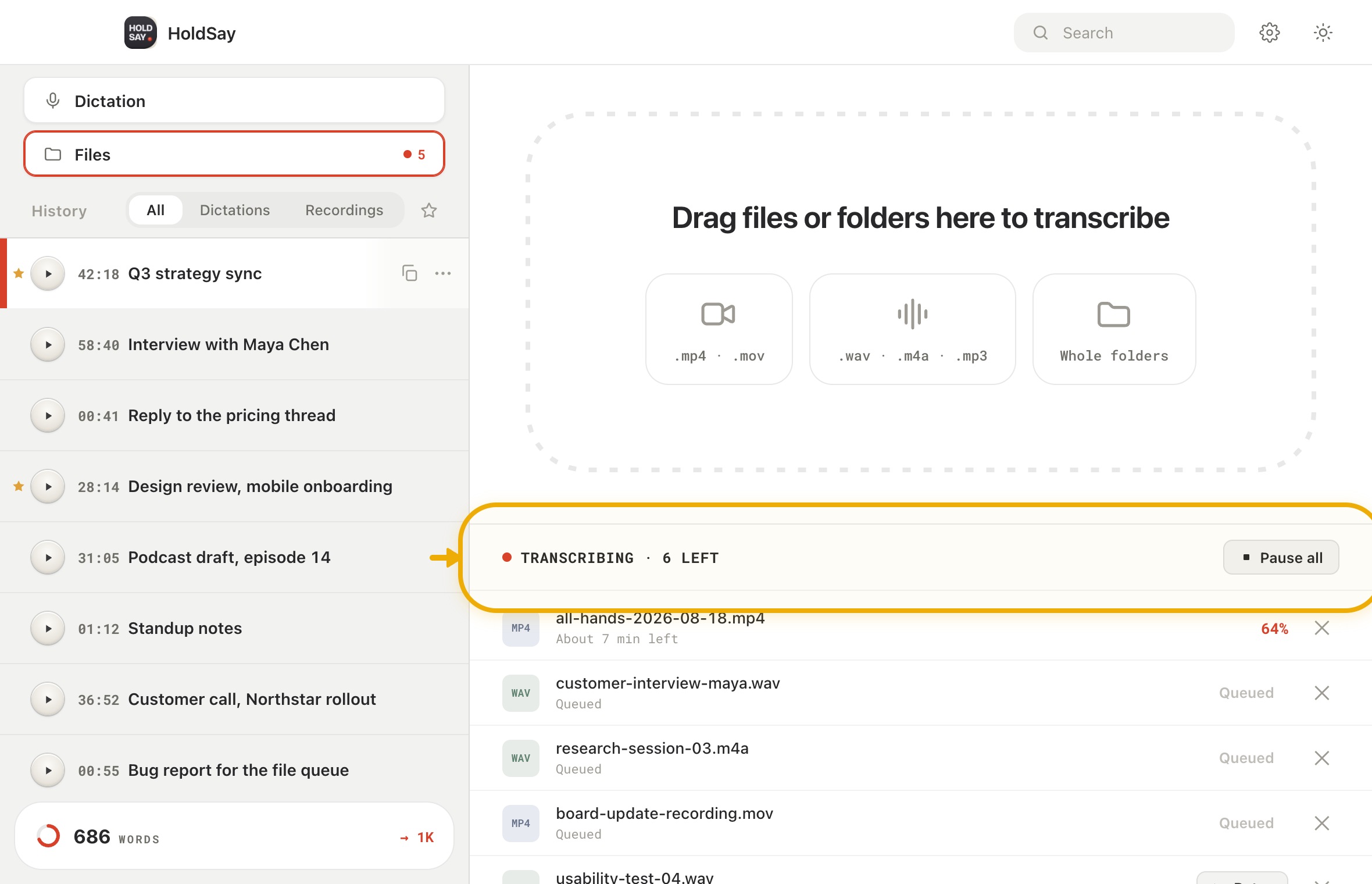Select the research-session-03.m4a file name
The height and width of the screenshot is (884, 1372).
652,748
